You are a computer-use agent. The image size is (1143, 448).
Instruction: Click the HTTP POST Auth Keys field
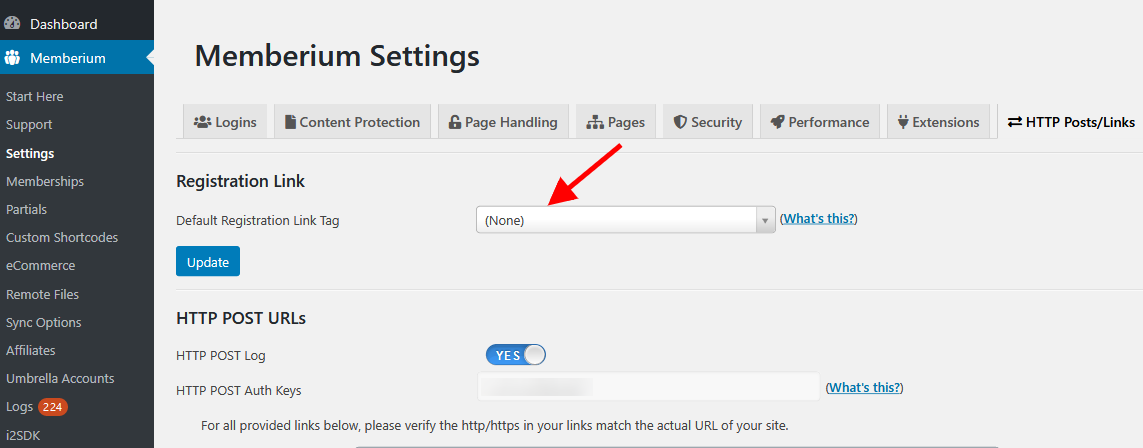click(649, 387)
